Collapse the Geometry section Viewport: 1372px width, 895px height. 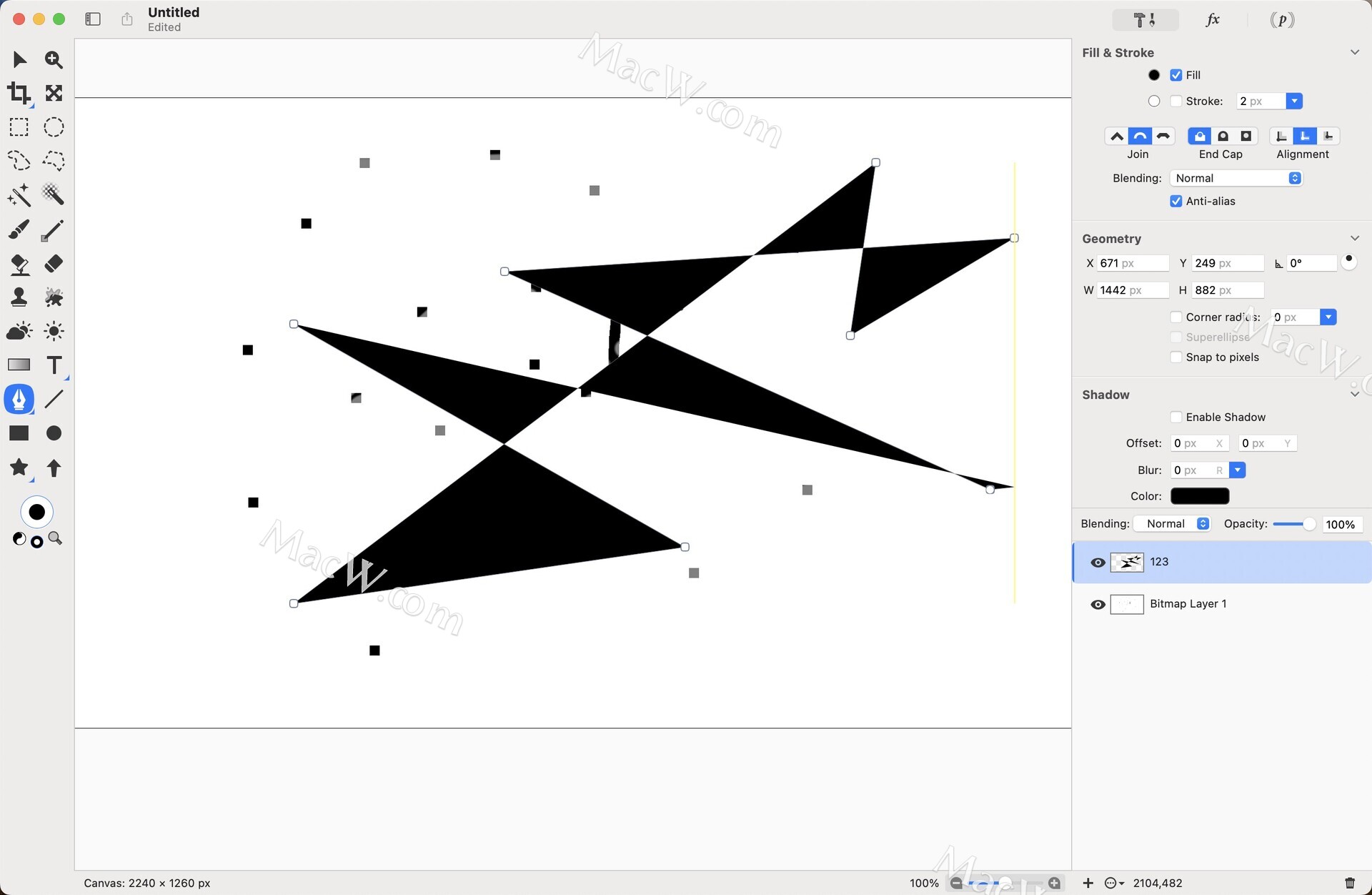click(1354, 239)
